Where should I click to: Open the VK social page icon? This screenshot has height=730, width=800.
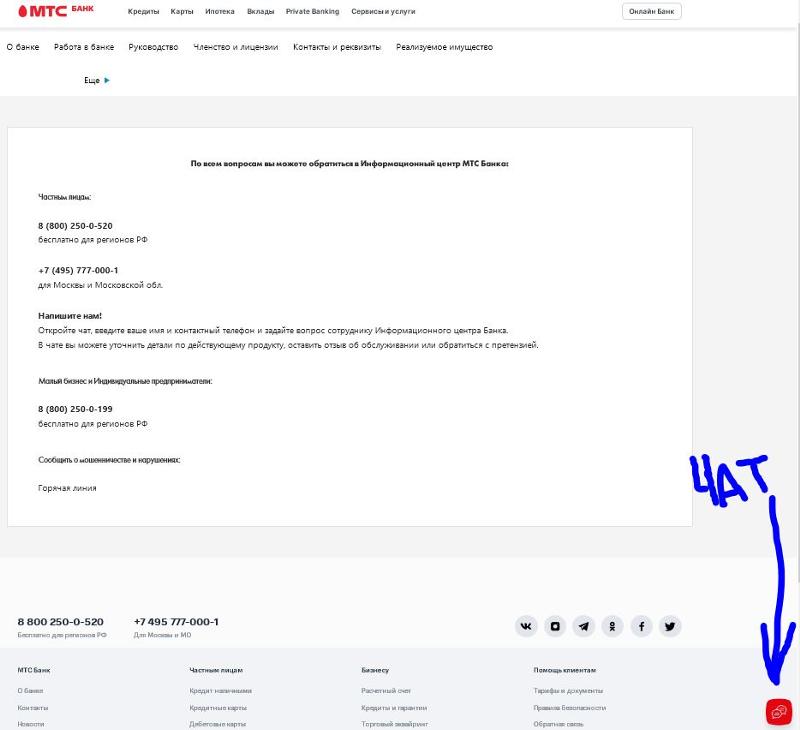tap(525, 625)
